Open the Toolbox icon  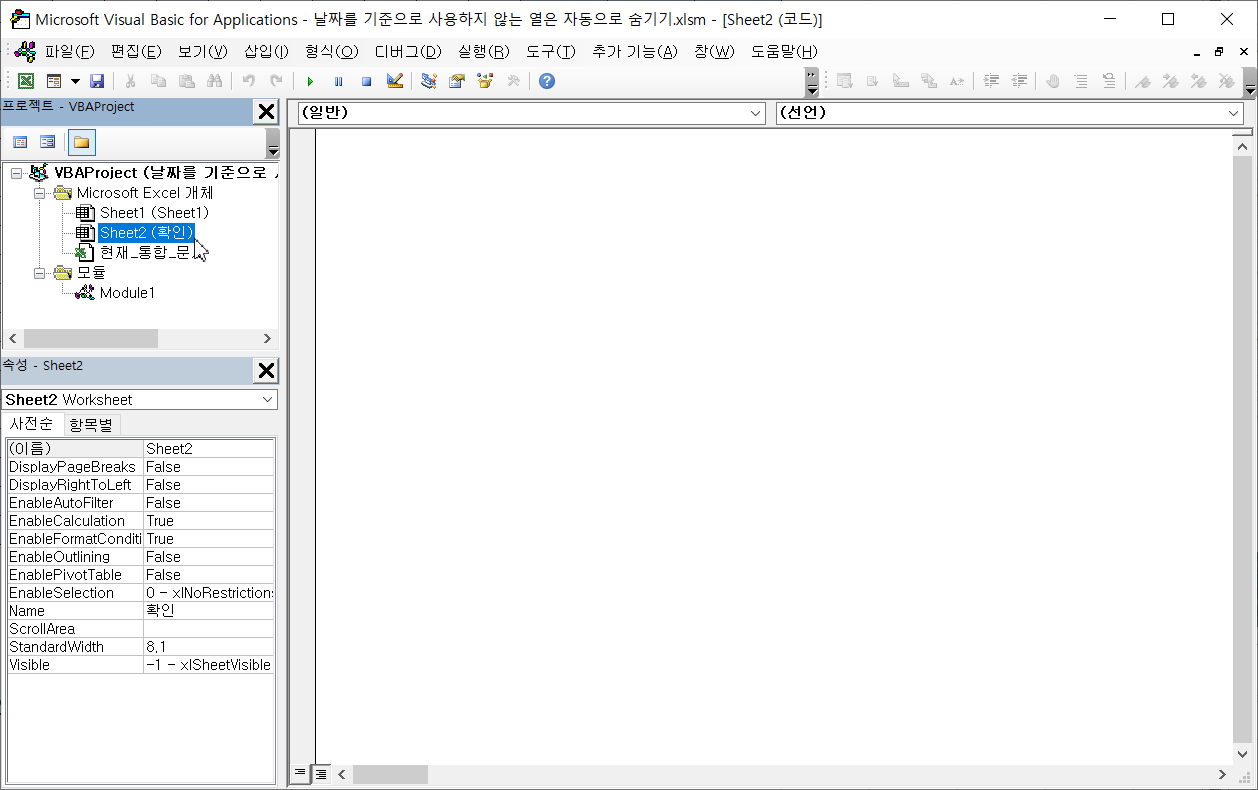coord(513,81)
